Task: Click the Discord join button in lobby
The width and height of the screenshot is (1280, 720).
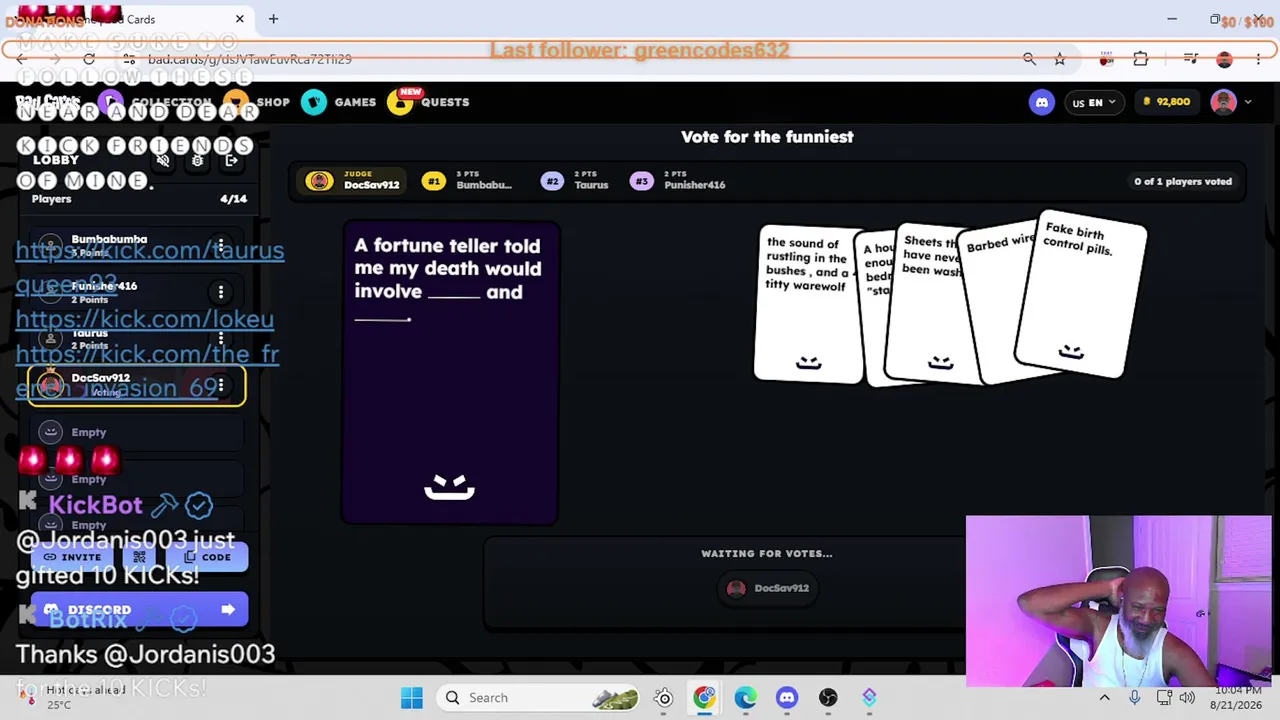Action: tap(139, 610)
